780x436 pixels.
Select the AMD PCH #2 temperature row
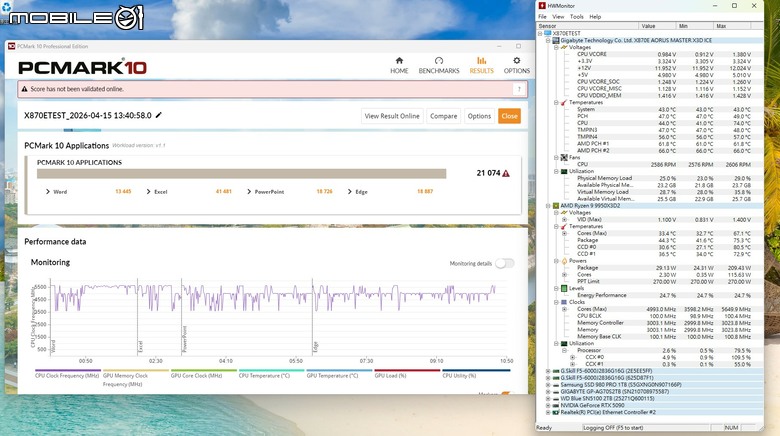[x=664, y=150]
